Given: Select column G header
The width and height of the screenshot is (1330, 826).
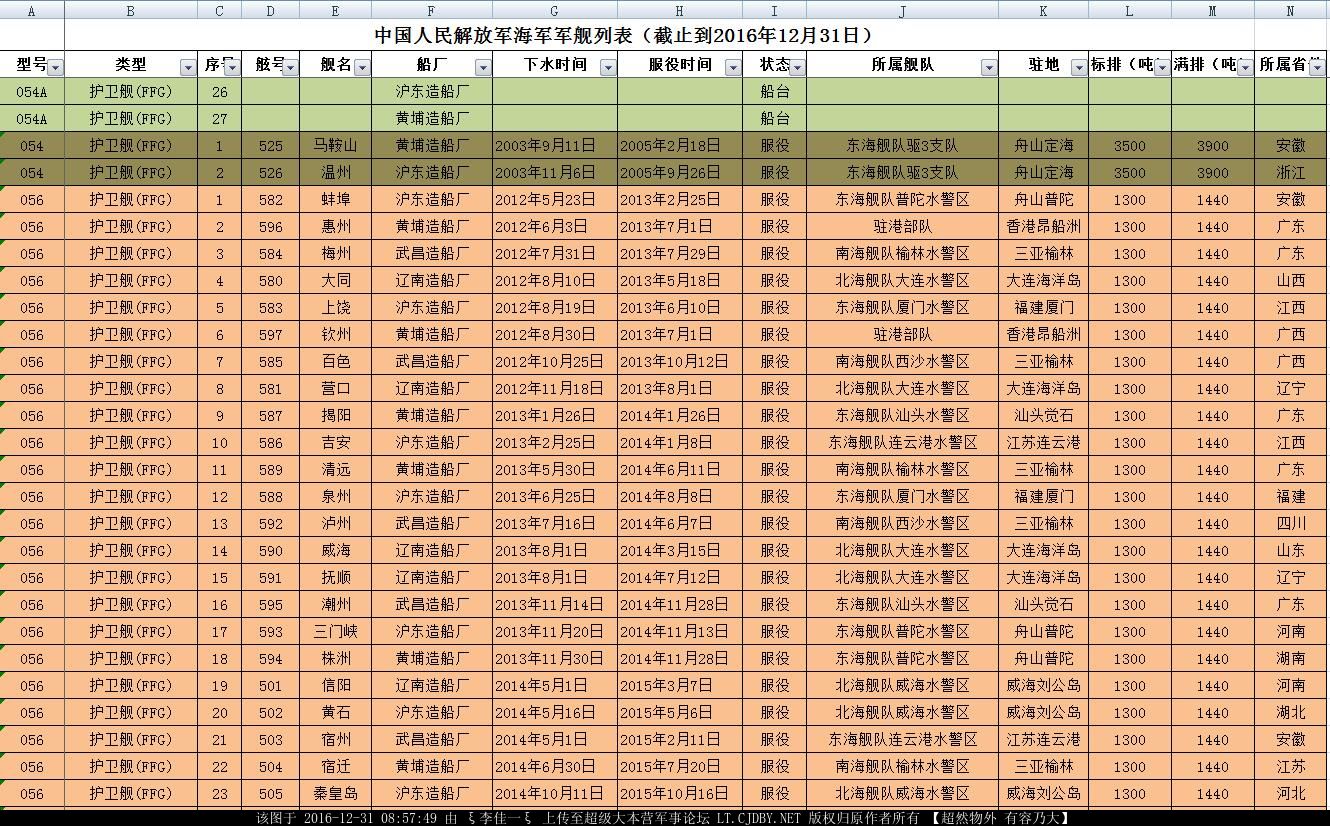Looking at the screenshot, I should pyautogui.click(x=555, y=10).
